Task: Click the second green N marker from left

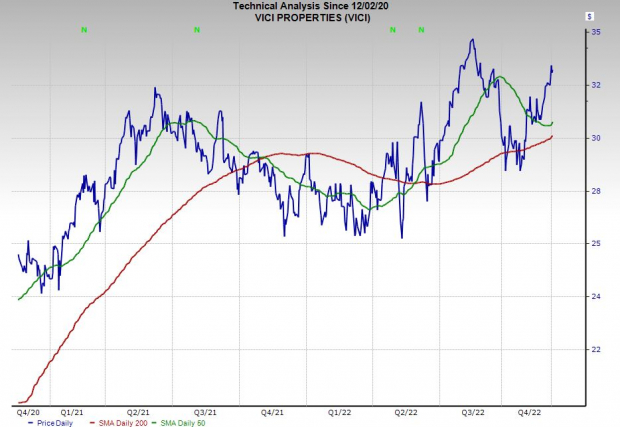Action: [x=197, y=30]
